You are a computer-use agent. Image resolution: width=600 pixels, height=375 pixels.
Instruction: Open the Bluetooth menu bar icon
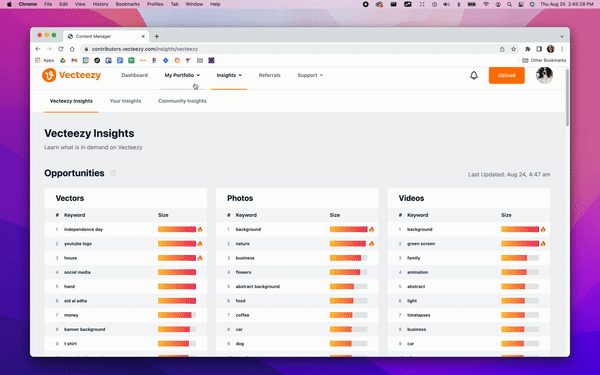[459, 4]
